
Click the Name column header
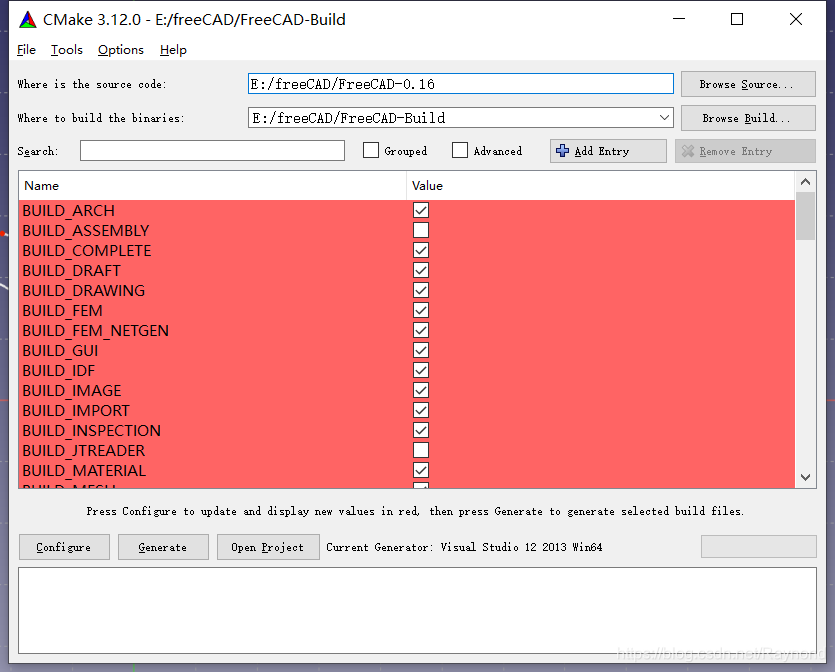212,186
